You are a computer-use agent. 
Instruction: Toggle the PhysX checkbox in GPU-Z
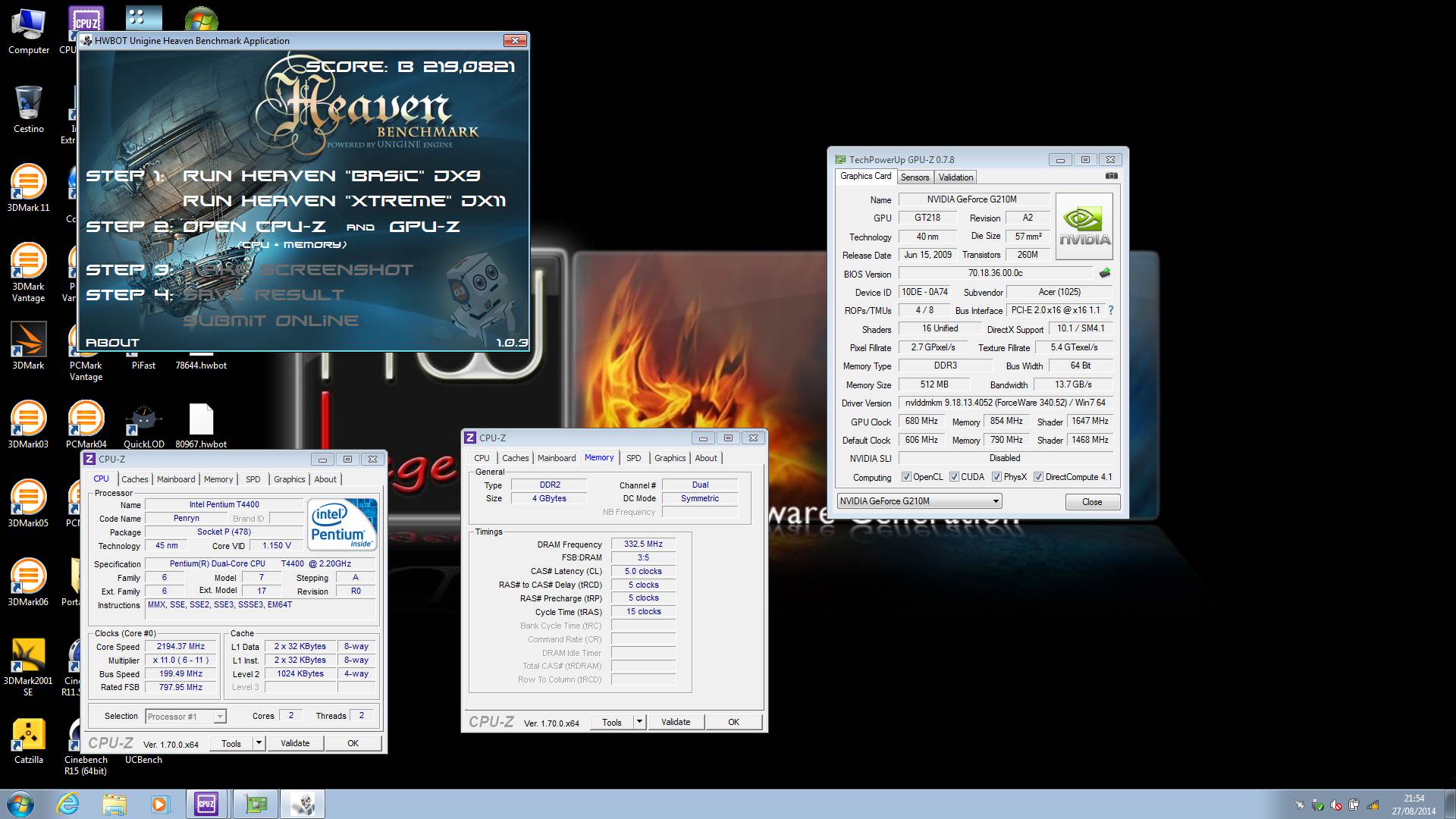[x=996, y=477]
